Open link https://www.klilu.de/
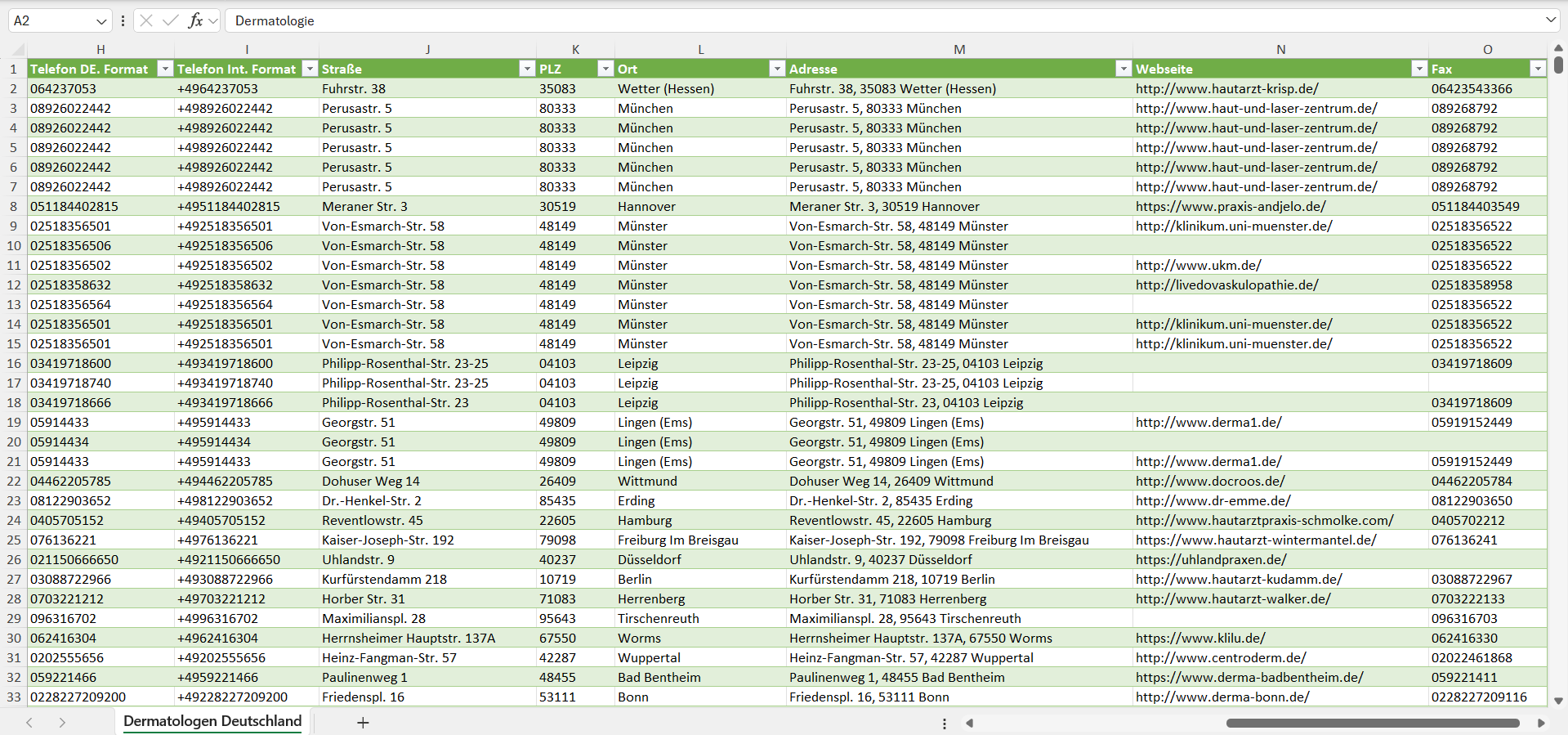 click(x=1200, y=638)
